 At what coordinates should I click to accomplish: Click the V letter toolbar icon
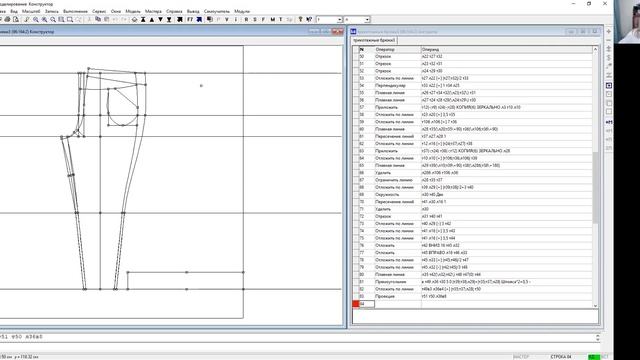coord(227,19)
